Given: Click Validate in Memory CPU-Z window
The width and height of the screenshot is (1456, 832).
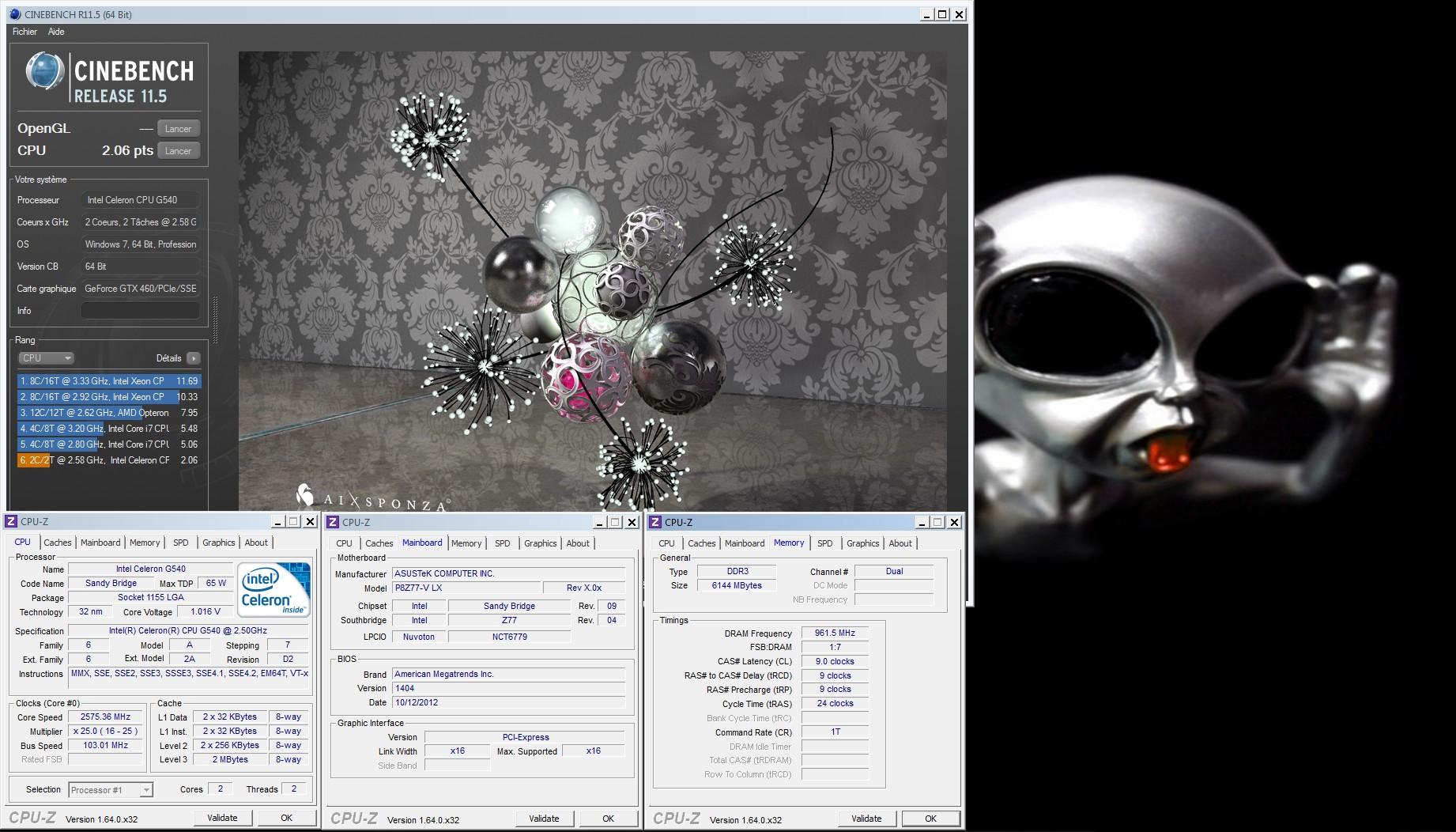Looking at the screenshot, I should point(866,819).
